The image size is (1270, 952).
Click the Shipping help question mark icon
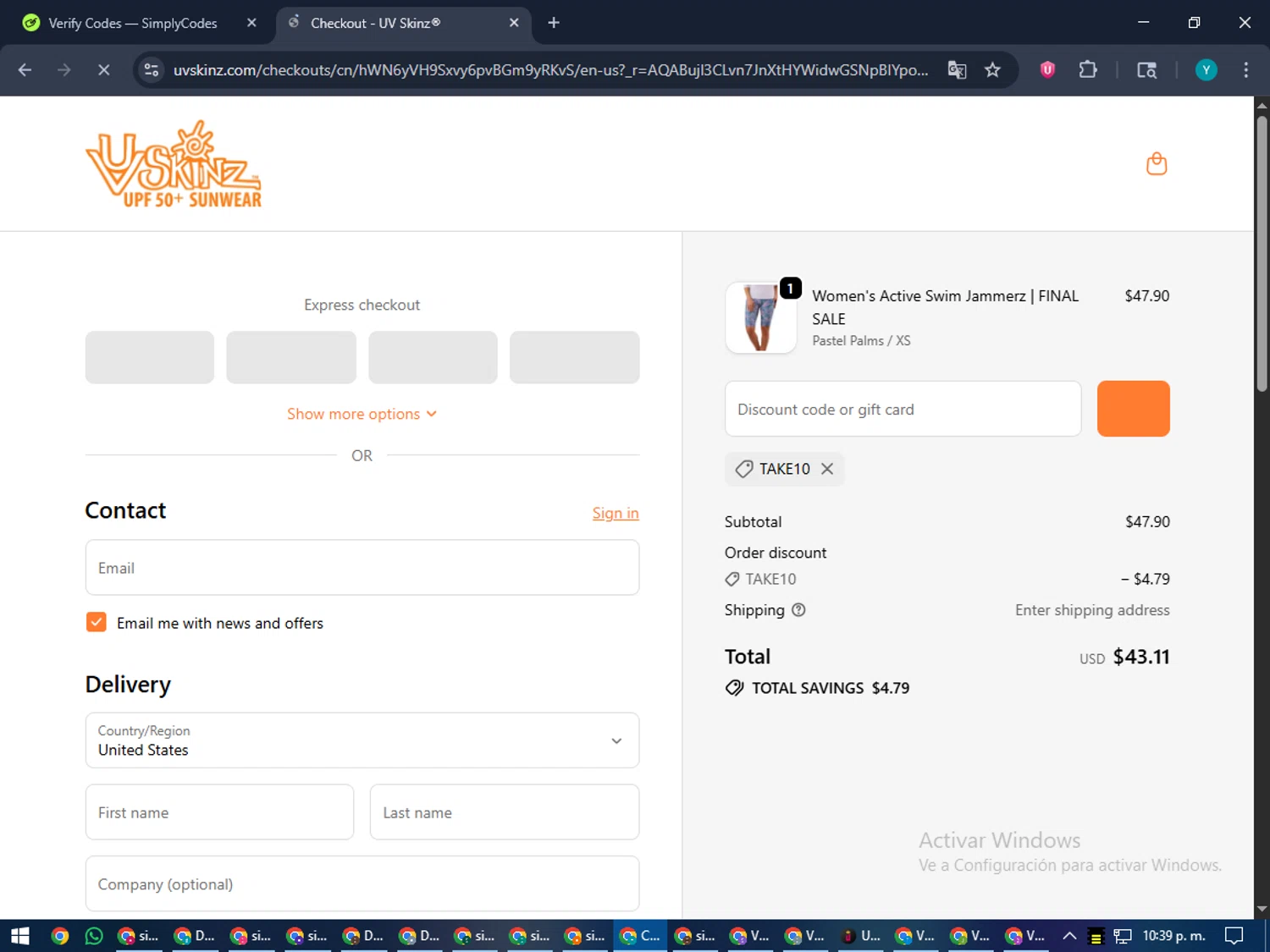[x=798, y=610]
